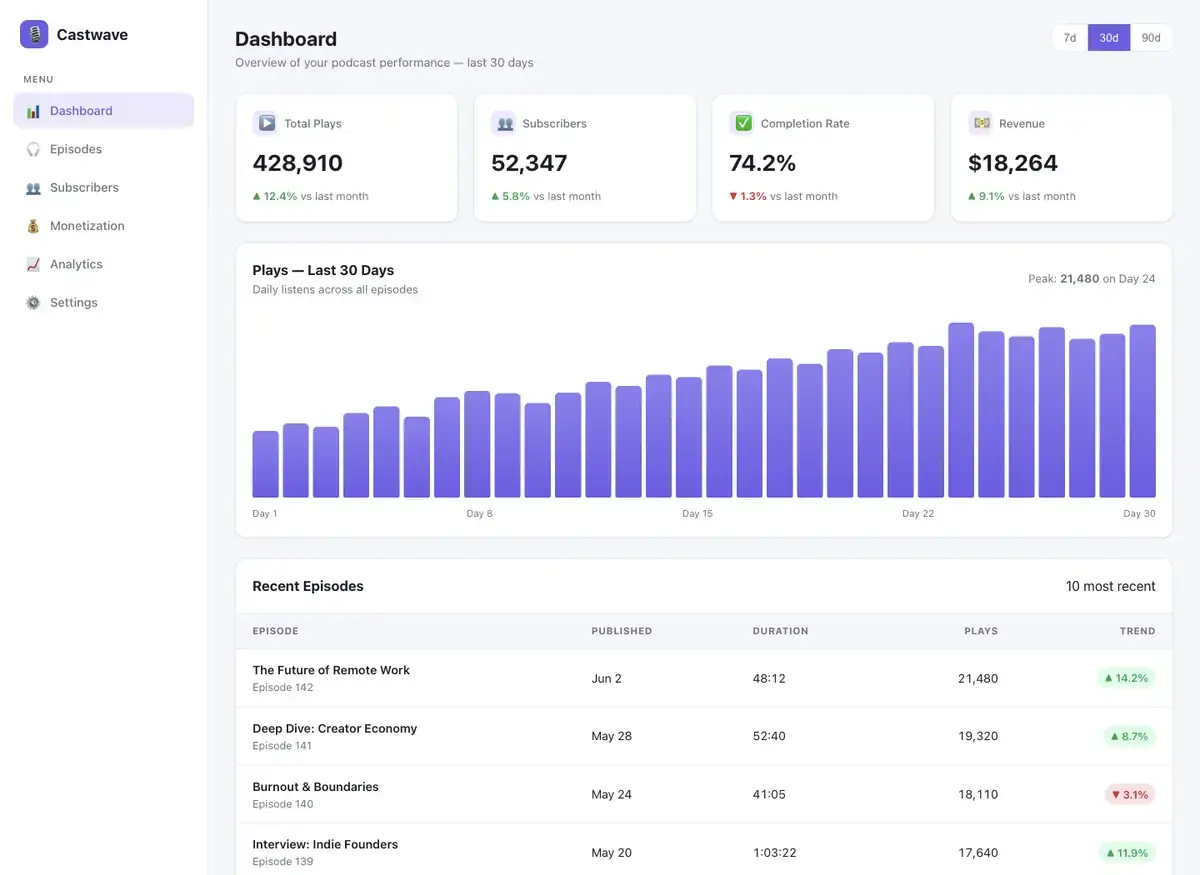Image resolution: width=1200 pixels, height=875 pixels.
Task: Select the 30d range tab
Action: [x=1109, y=38]
